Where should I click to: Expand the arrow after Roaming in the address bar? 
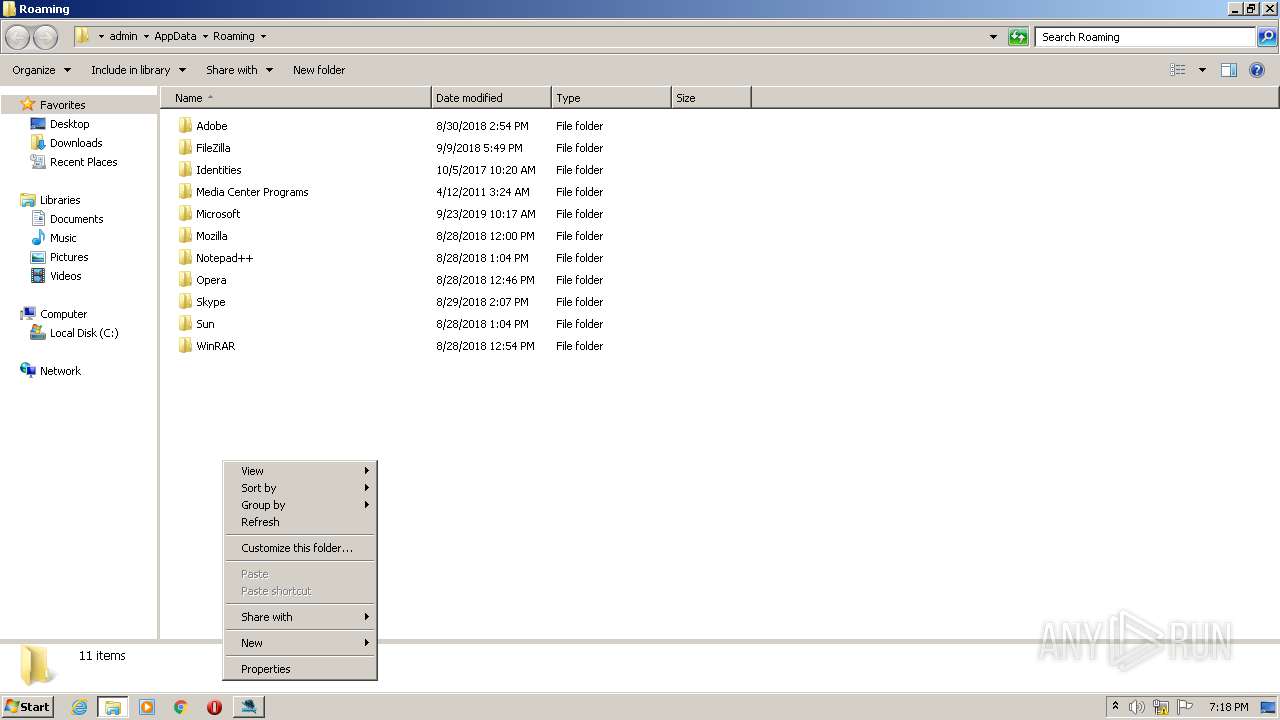point(263,36)
